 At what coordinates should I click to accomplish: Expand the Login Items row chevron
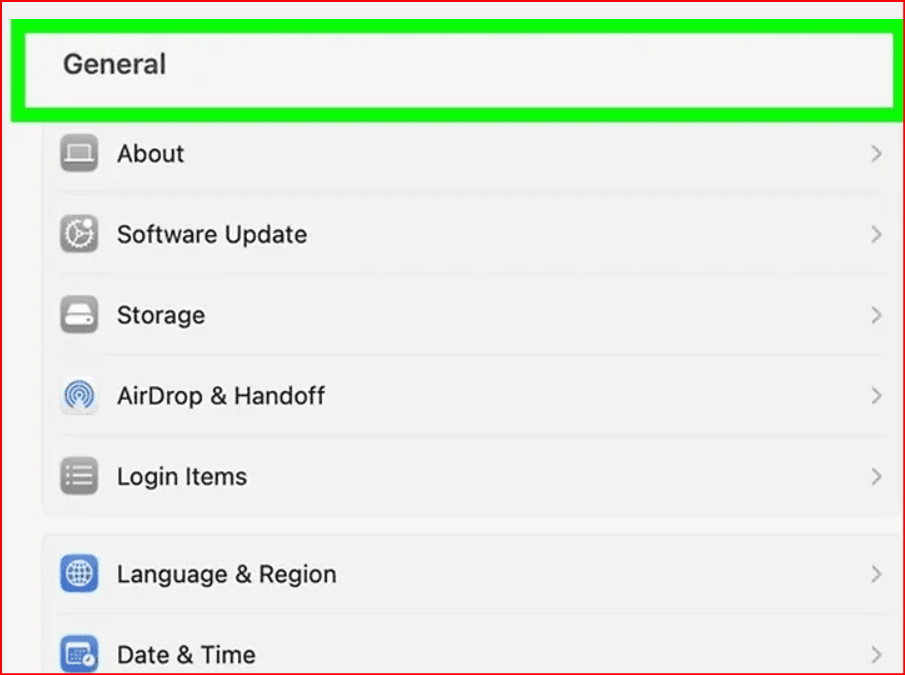click(x=876, y=476)
